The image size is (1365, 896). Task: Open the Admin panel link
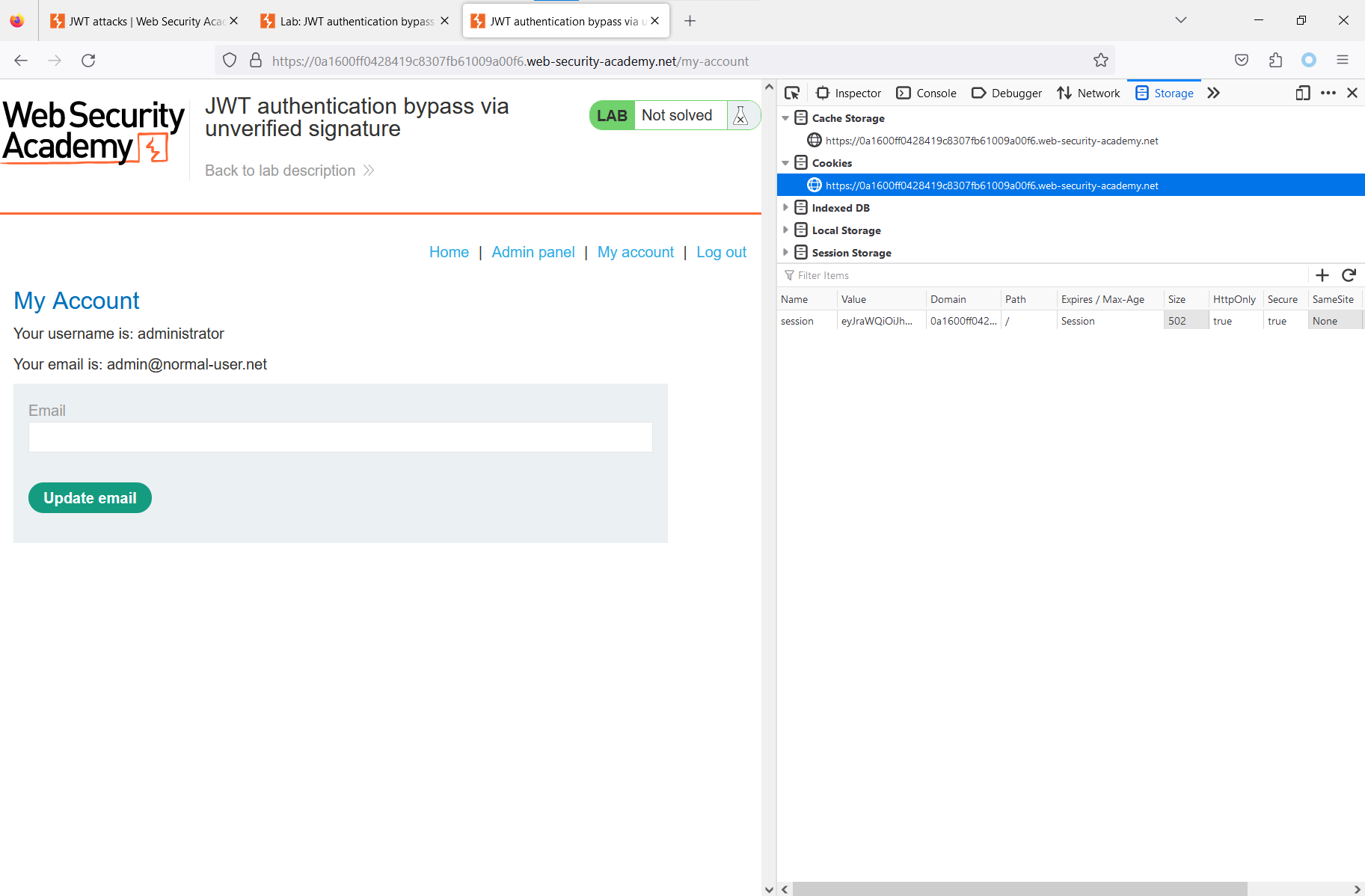(533, 252)
